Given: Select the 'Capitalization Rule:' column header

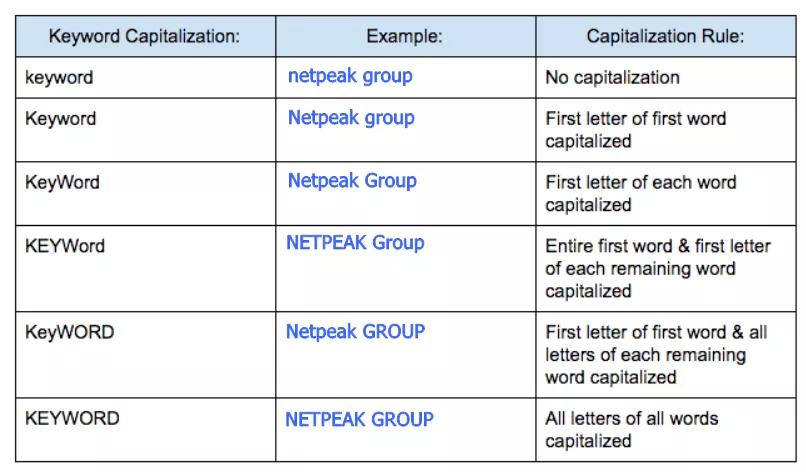Looking at the screenshot, I should pyautogui.click(x=666, y=37).
